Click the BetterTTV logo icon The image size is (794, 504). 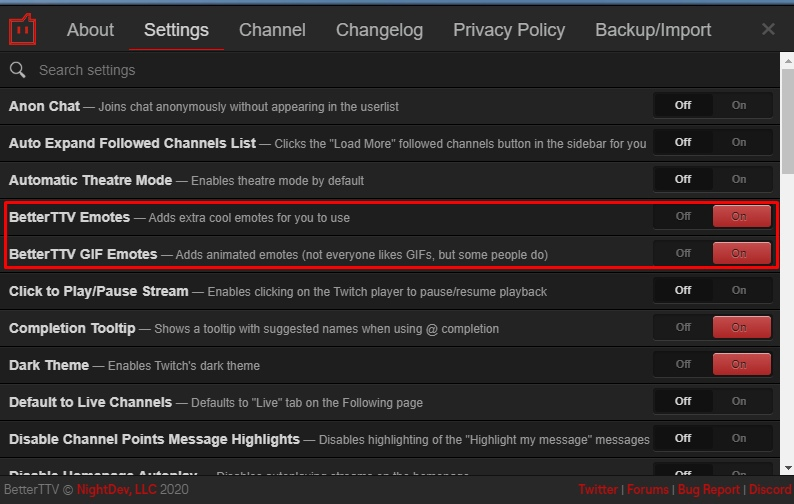click(x=22, y=29)
